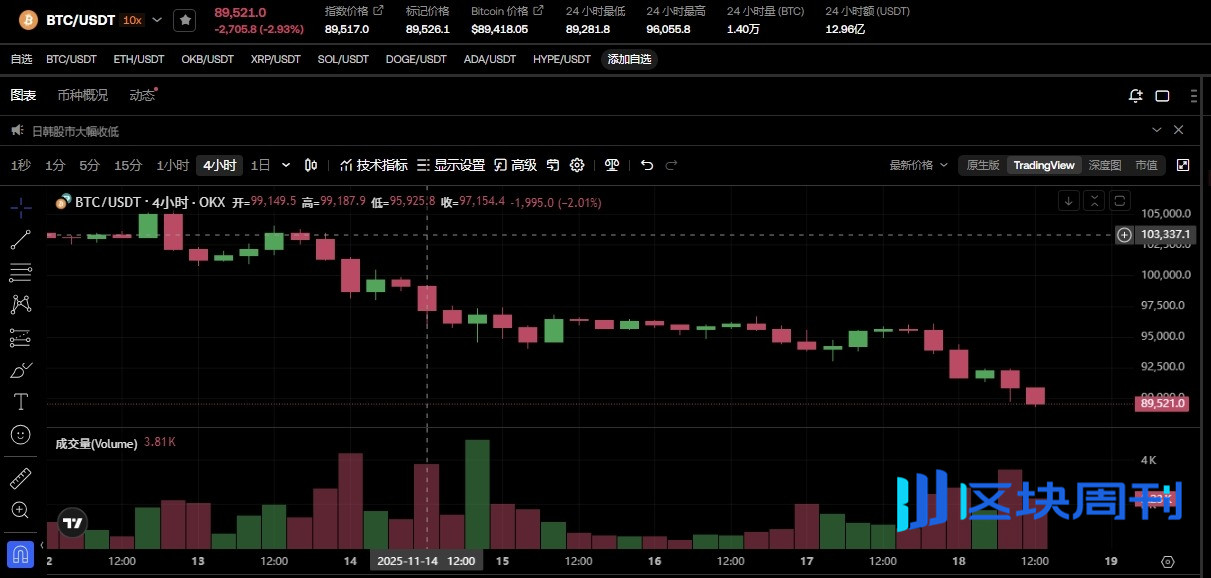Select the brush drawing tool
Screen dimensions: 1211x578
click(20, 370)
